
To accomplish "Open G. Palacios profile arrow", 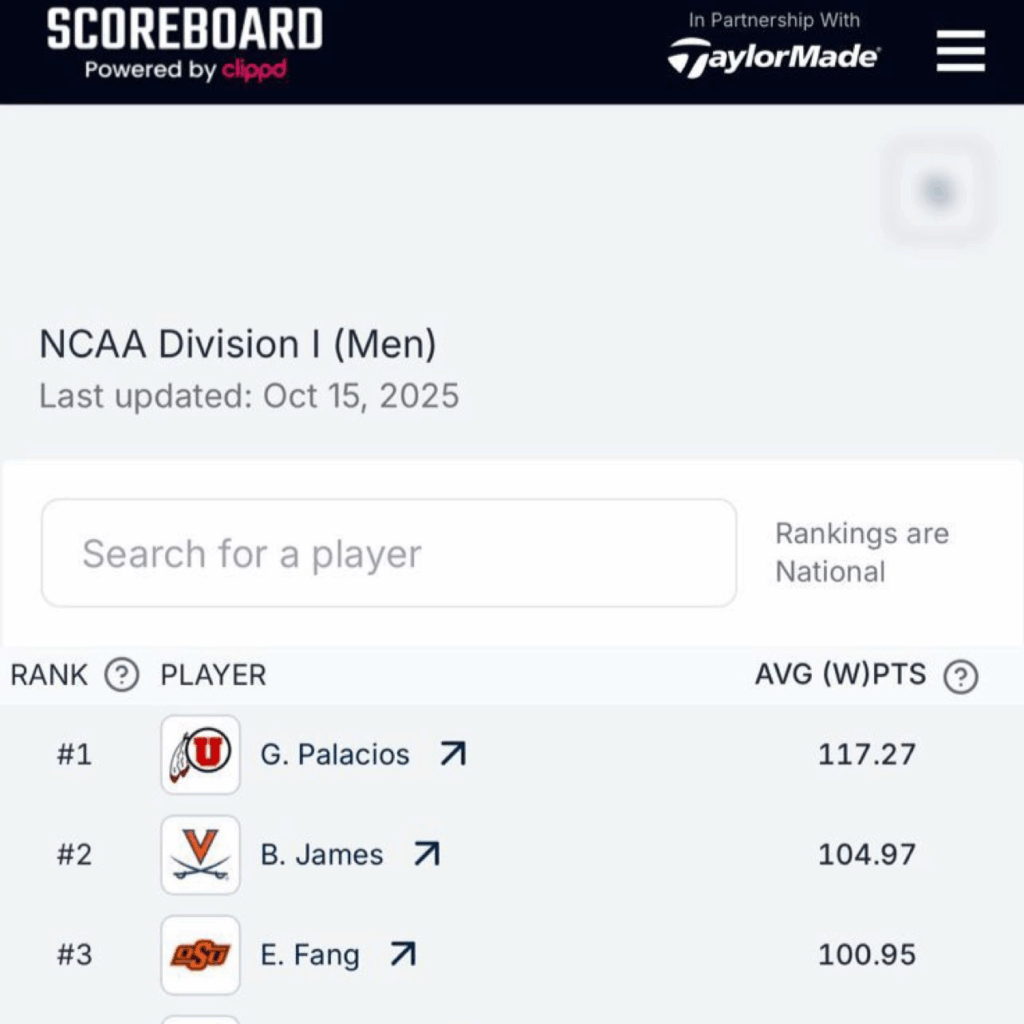I will pos(453,754).
